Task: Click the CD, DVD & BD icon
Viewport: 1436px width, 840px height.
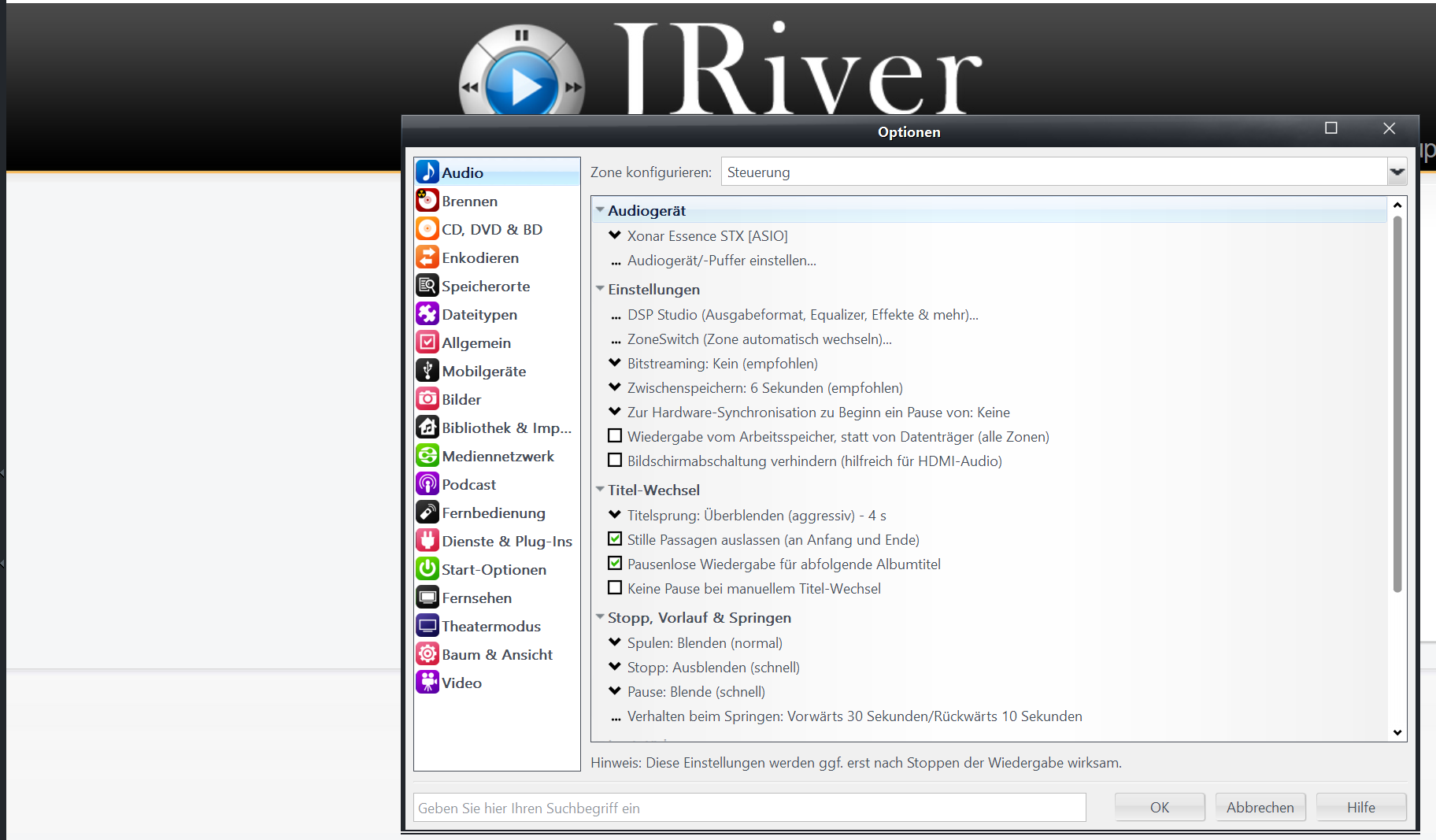Action: pyautogui.click(x=427, y=228)
